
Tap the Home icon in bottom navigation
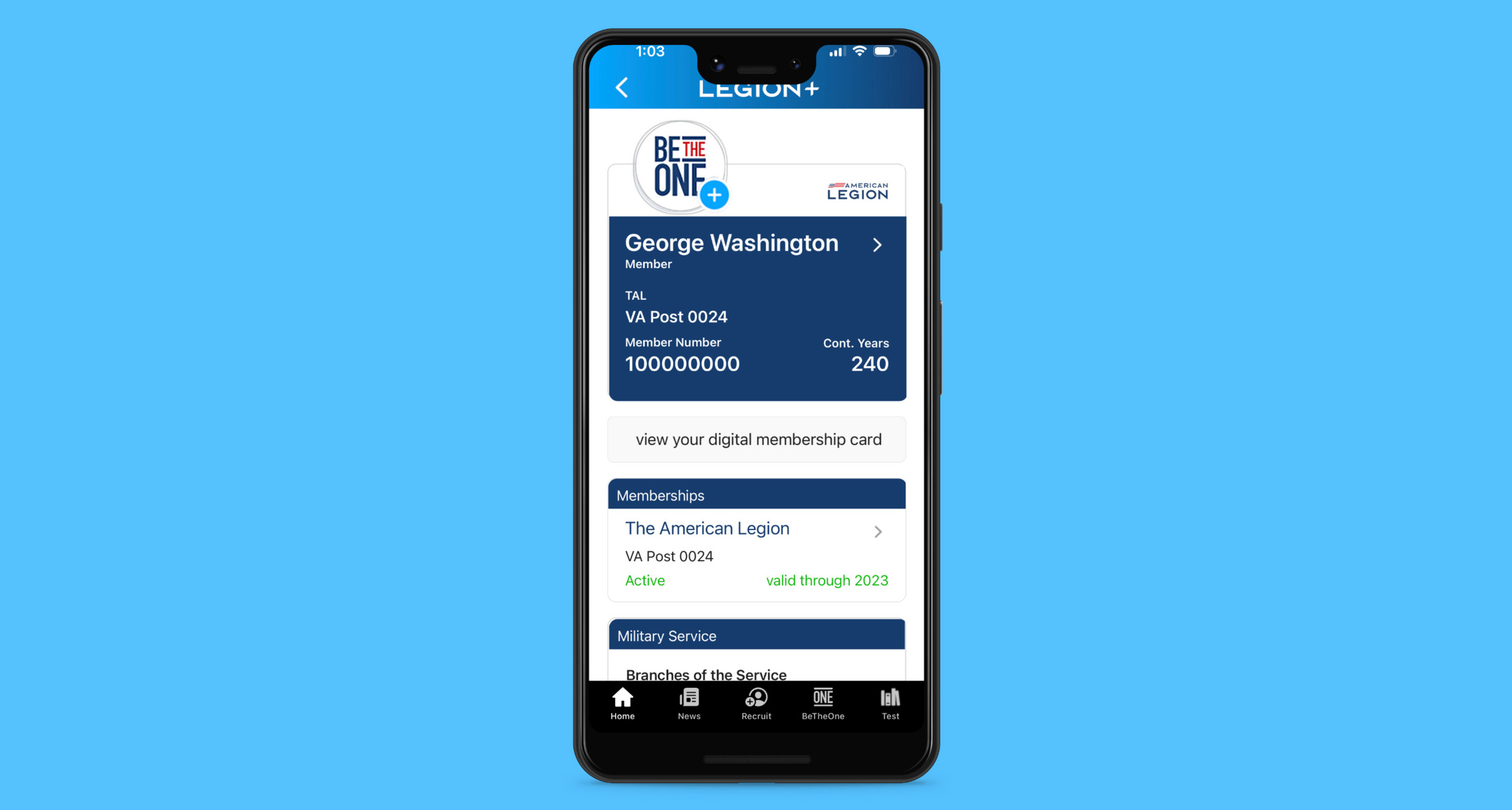coord(621,717)
